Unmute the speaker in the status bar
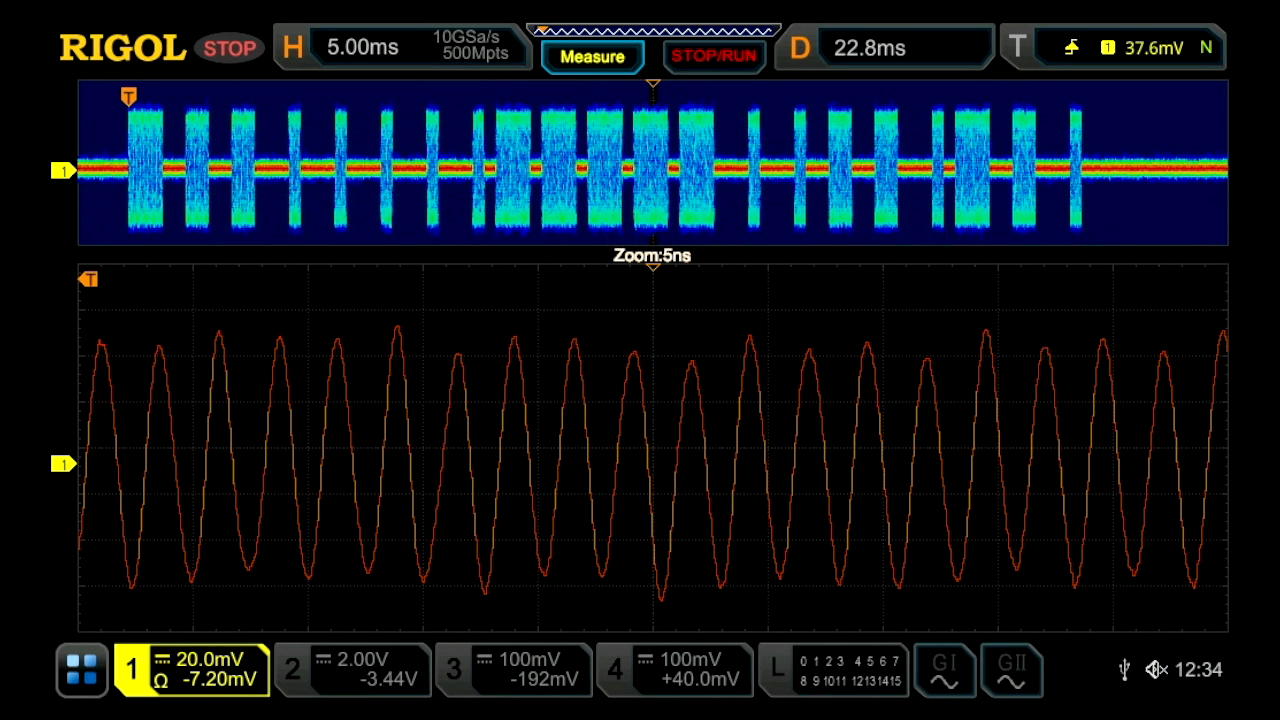 point(1156,670)
